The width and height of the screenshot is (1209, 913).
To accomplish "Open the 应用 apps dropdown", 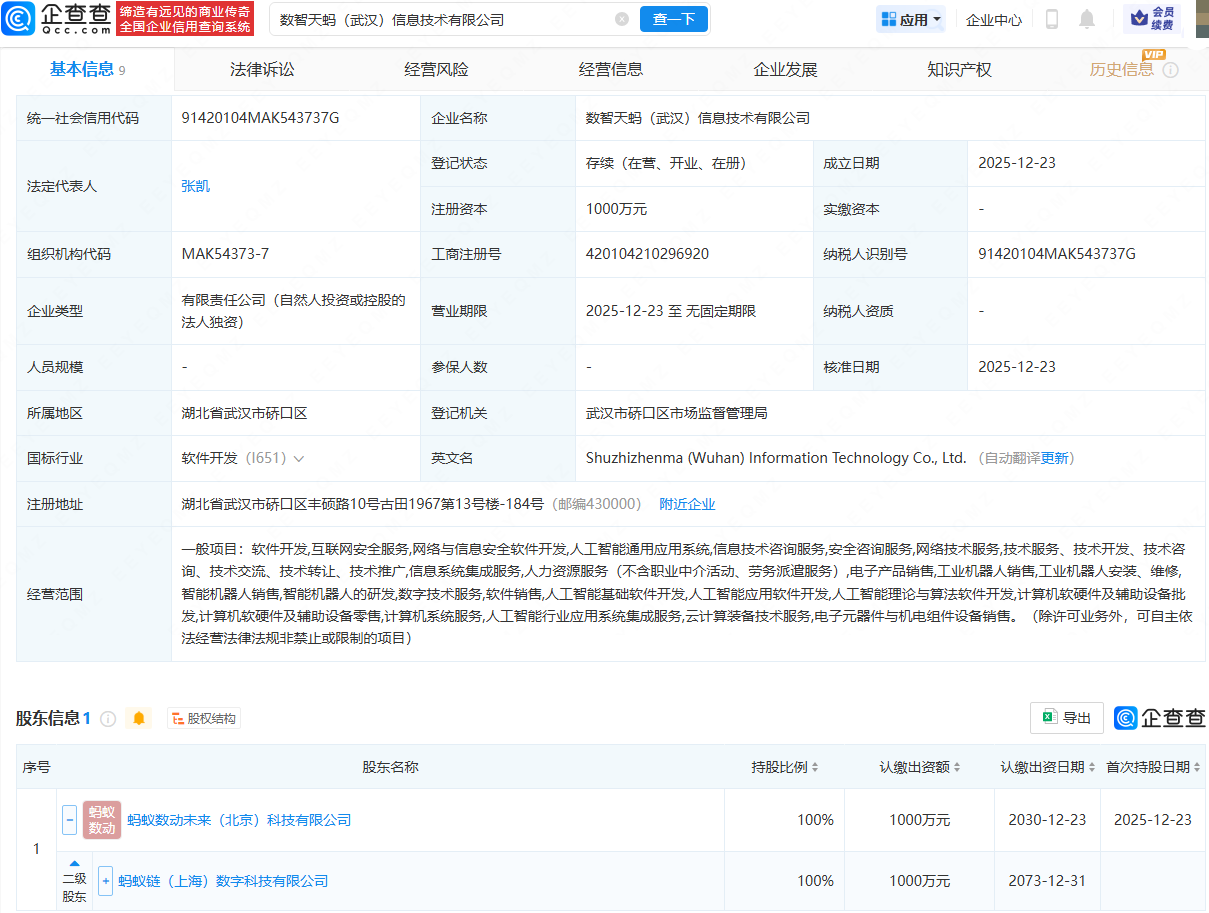I will click(911, 19).
